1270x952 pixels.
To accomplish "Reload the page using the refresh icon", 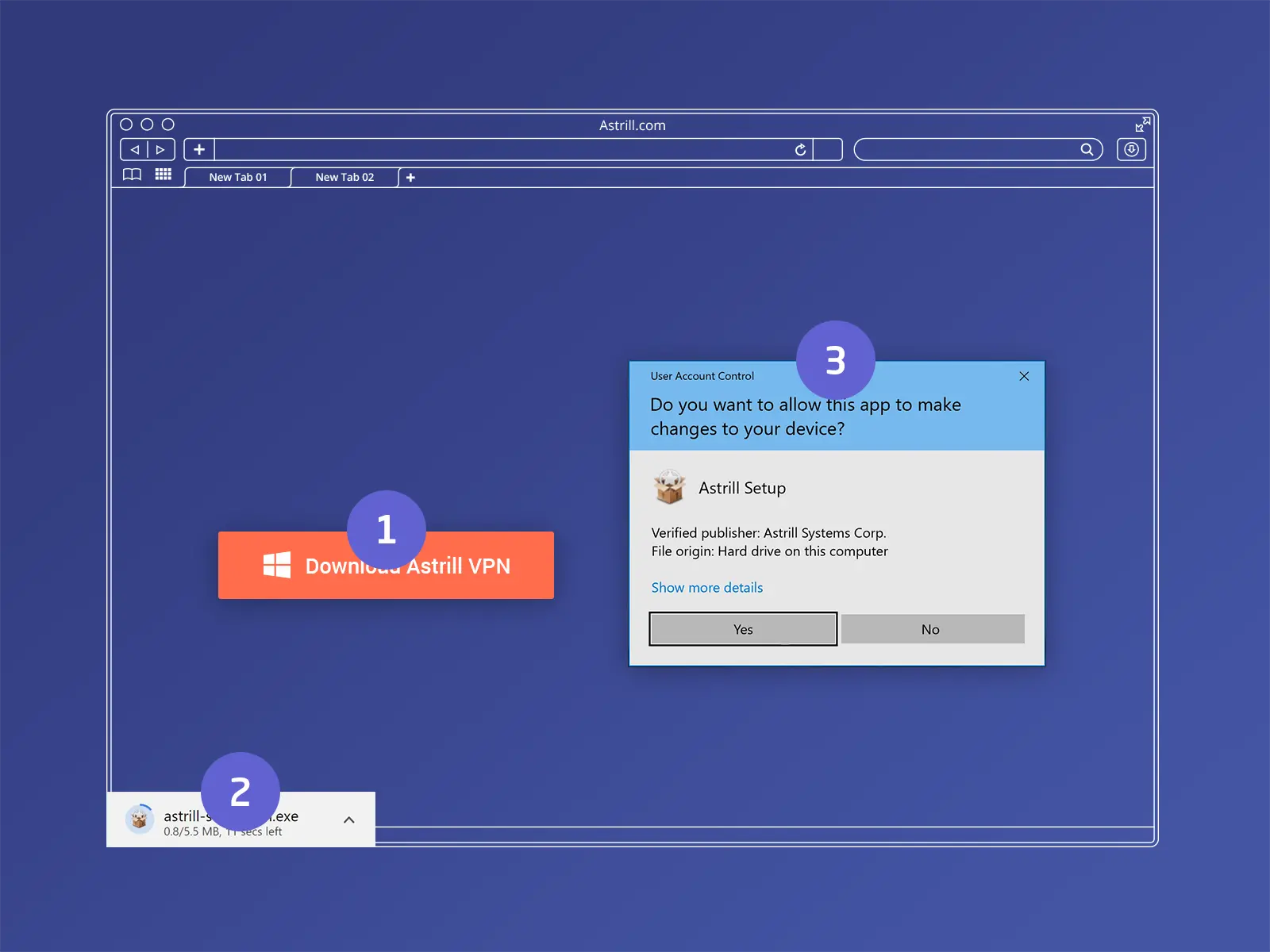I will (x=800, y=149).
